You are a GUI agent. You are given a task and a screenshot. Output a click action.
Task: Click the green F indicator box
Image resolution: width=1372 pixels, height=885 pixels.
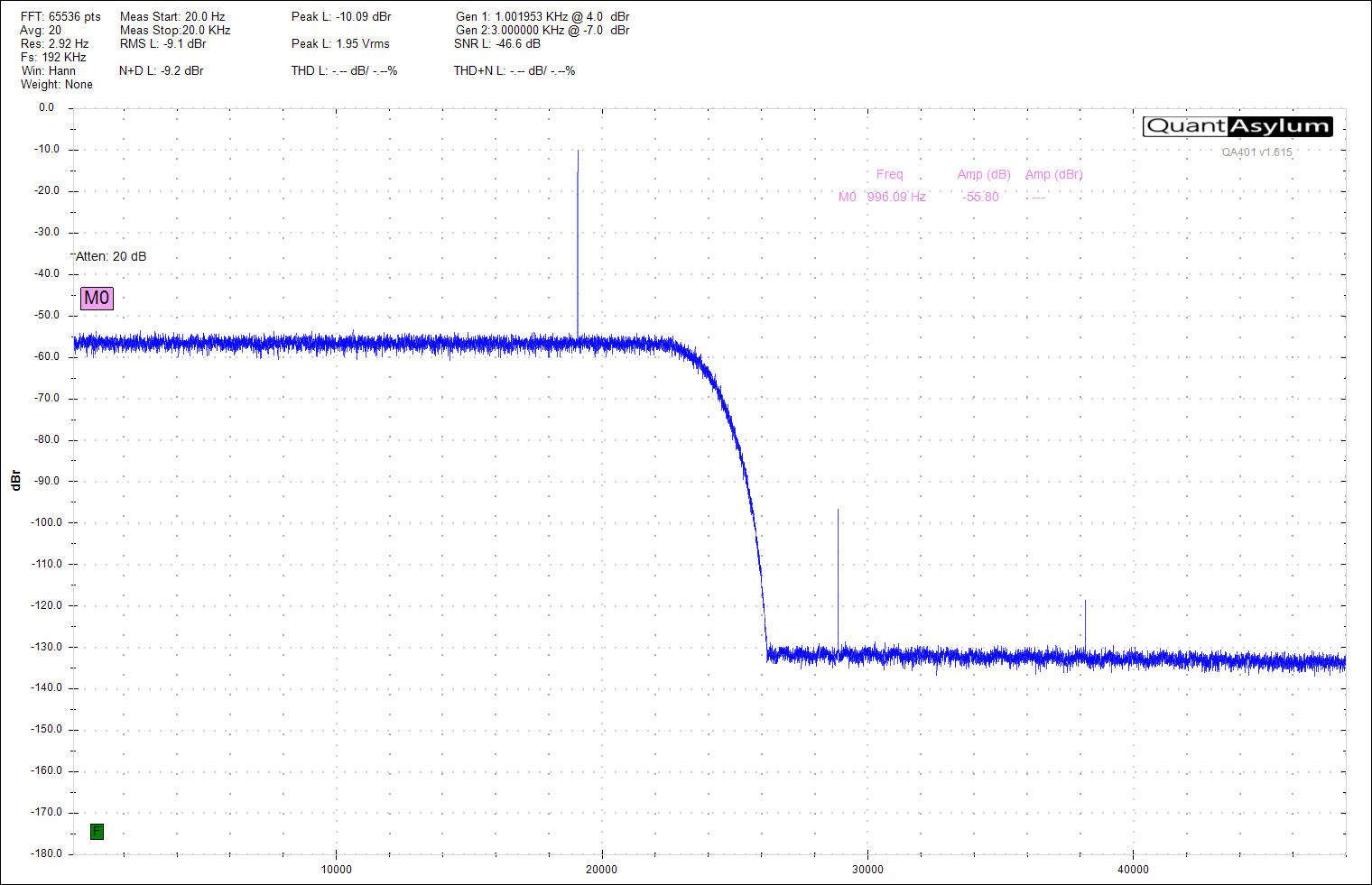pyautogui.click(x=97, y=832)
